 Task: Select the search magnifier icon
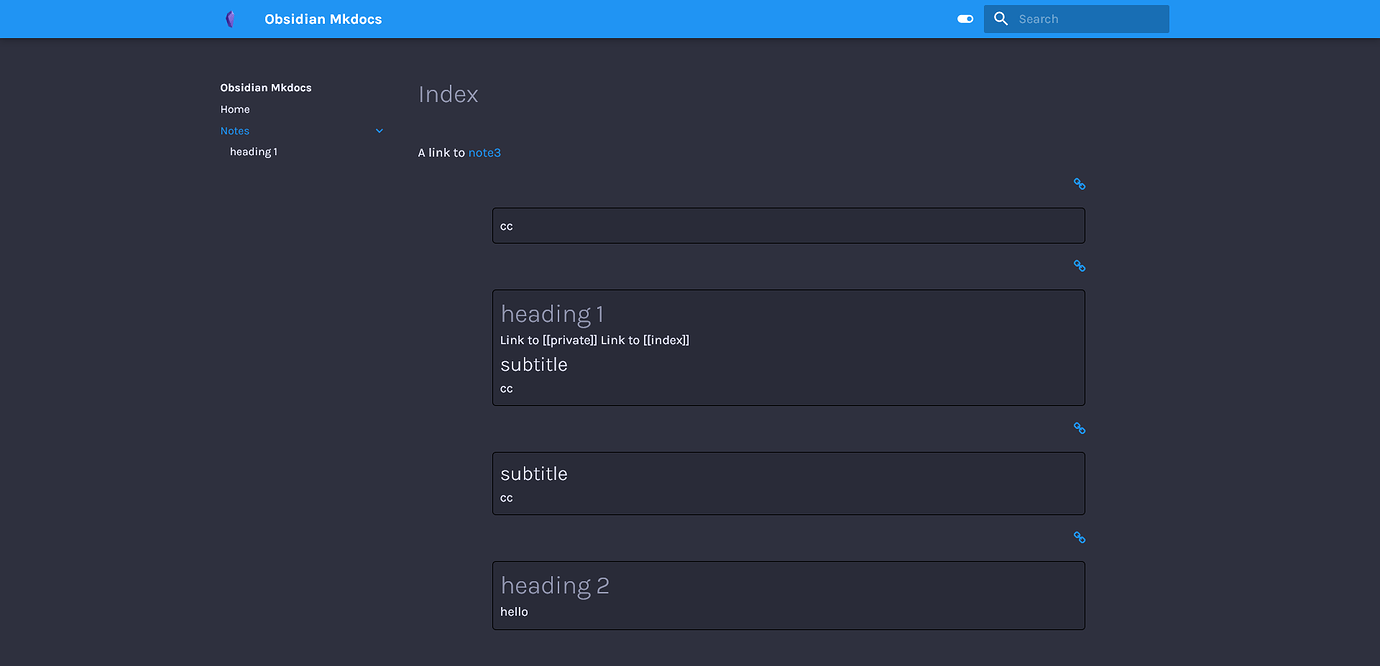coord(1000,18)
